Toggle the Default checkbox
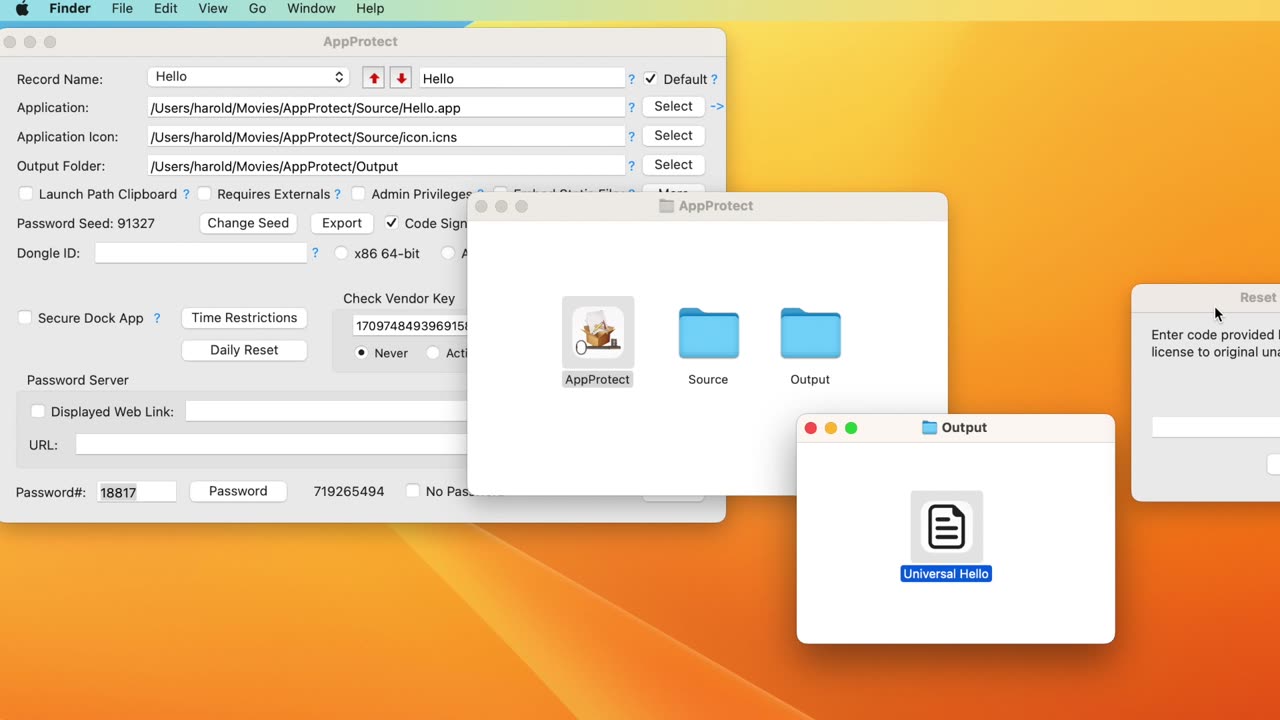Image resolution: width=1280 pixels, height=720 pixels. coord(651,79)
